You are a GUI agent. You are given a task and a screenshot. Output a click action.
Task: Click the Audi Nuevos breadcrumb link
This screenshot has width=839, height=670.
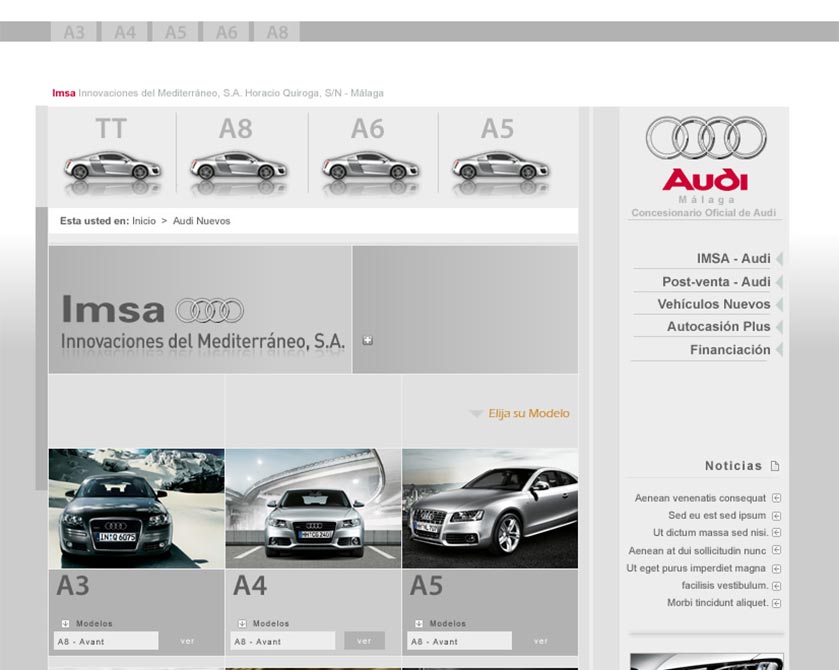pos(201,221)
